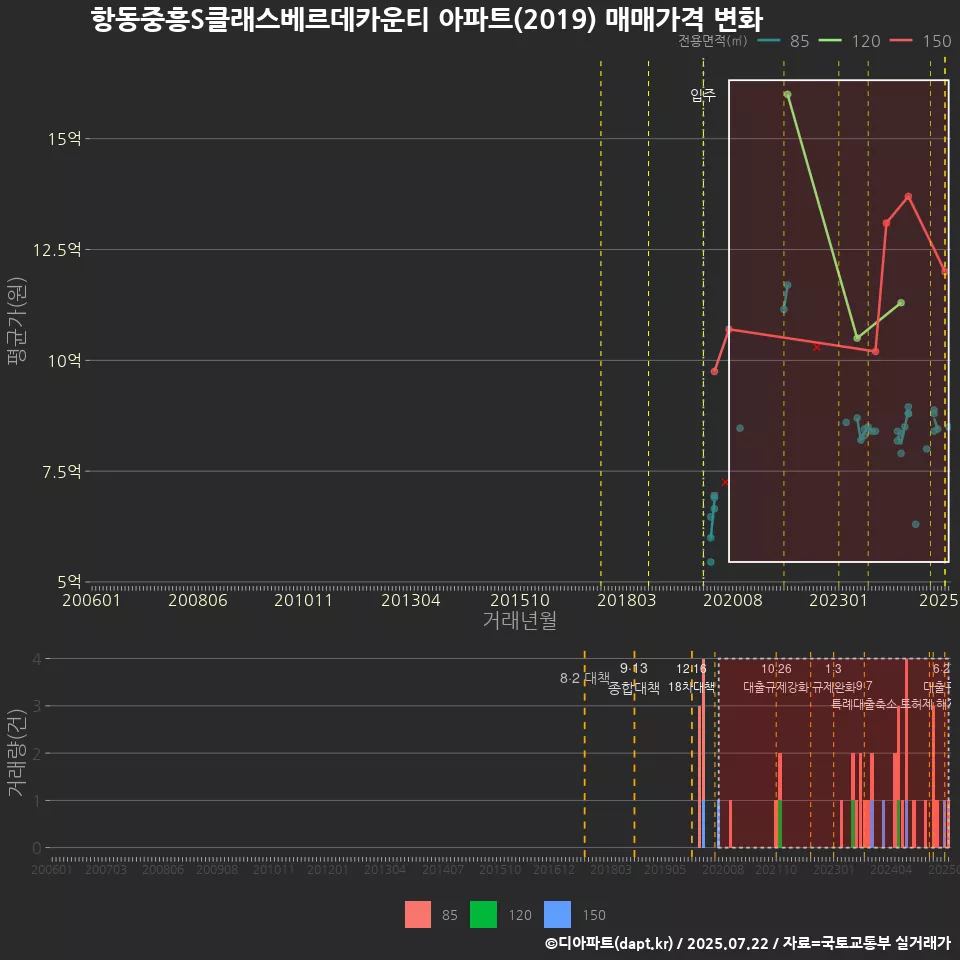Select the 120 line legend entry at top

pyautogui.click(x=850, y=41)
